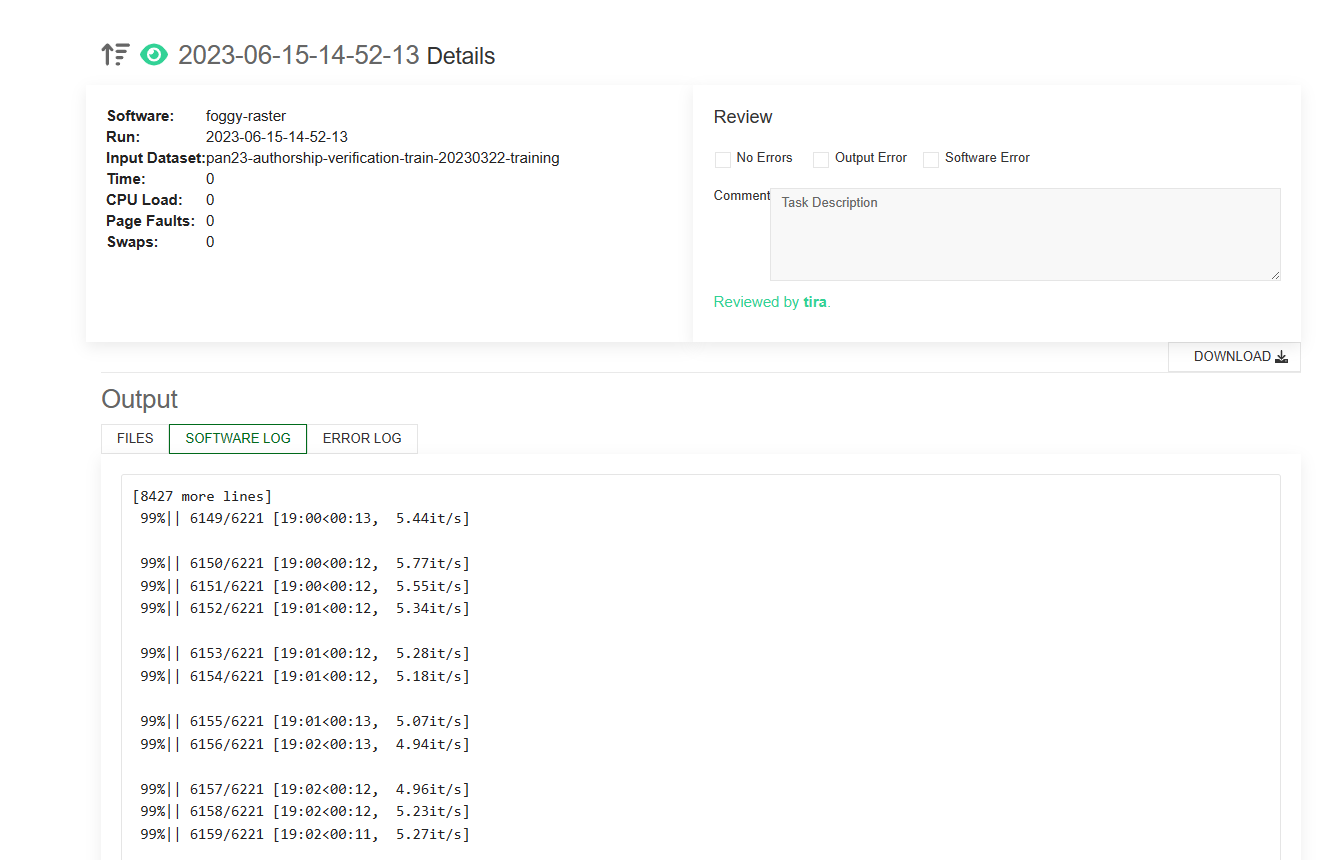This screenshot has width=1331, height=860.
Task: Check the Software Error checkbox
Action: point(931,159)
